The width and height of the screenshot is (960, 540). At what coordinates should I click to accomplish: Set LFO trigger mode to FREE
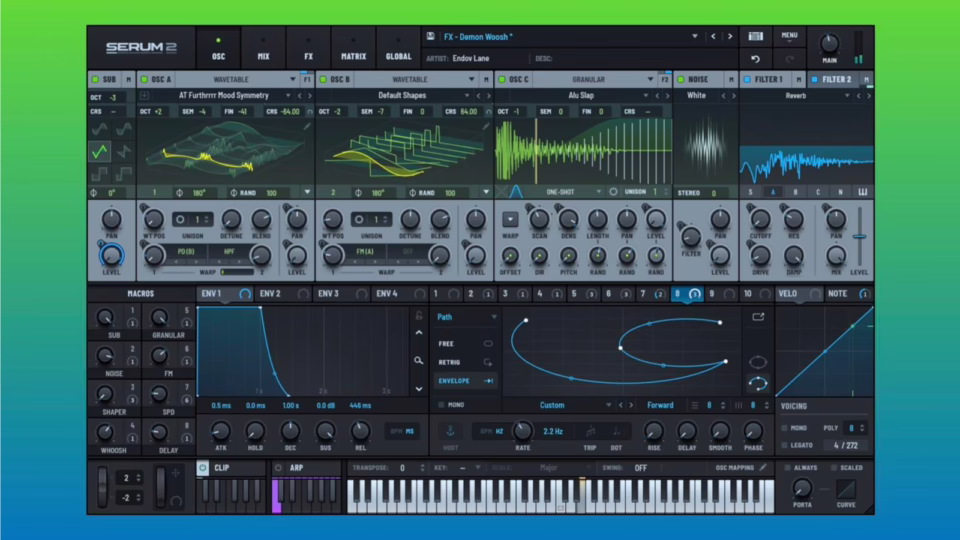[x=465, y=343]
